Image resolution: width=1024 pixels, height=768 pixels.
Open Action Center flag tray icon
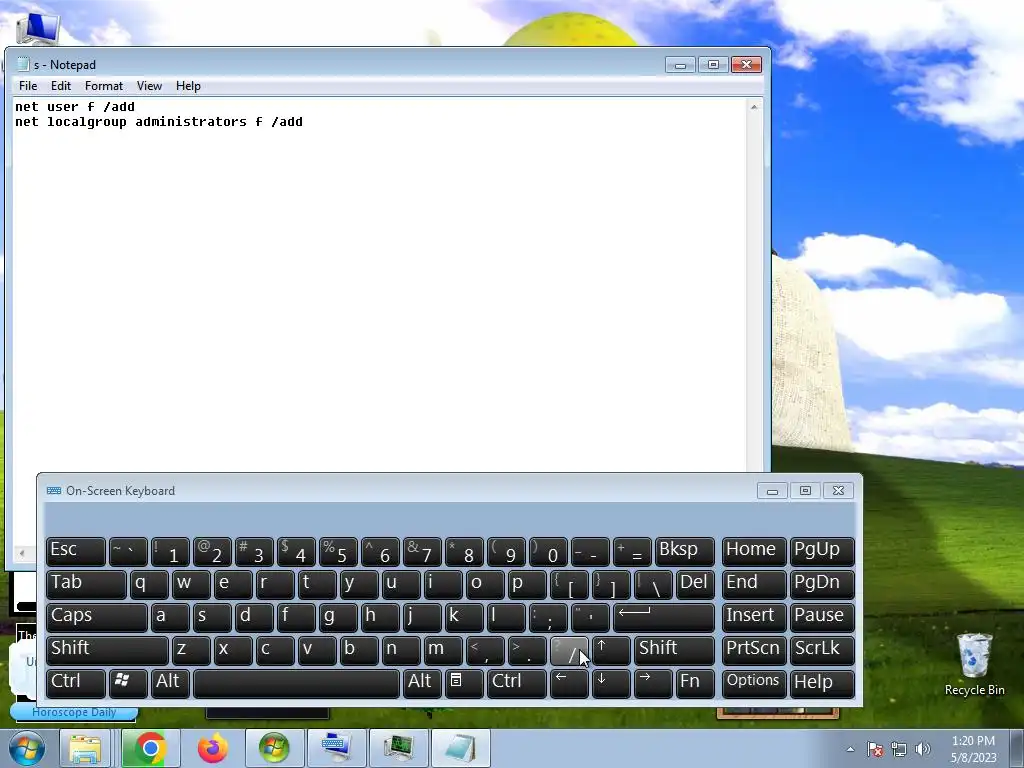tap(875, 749)
